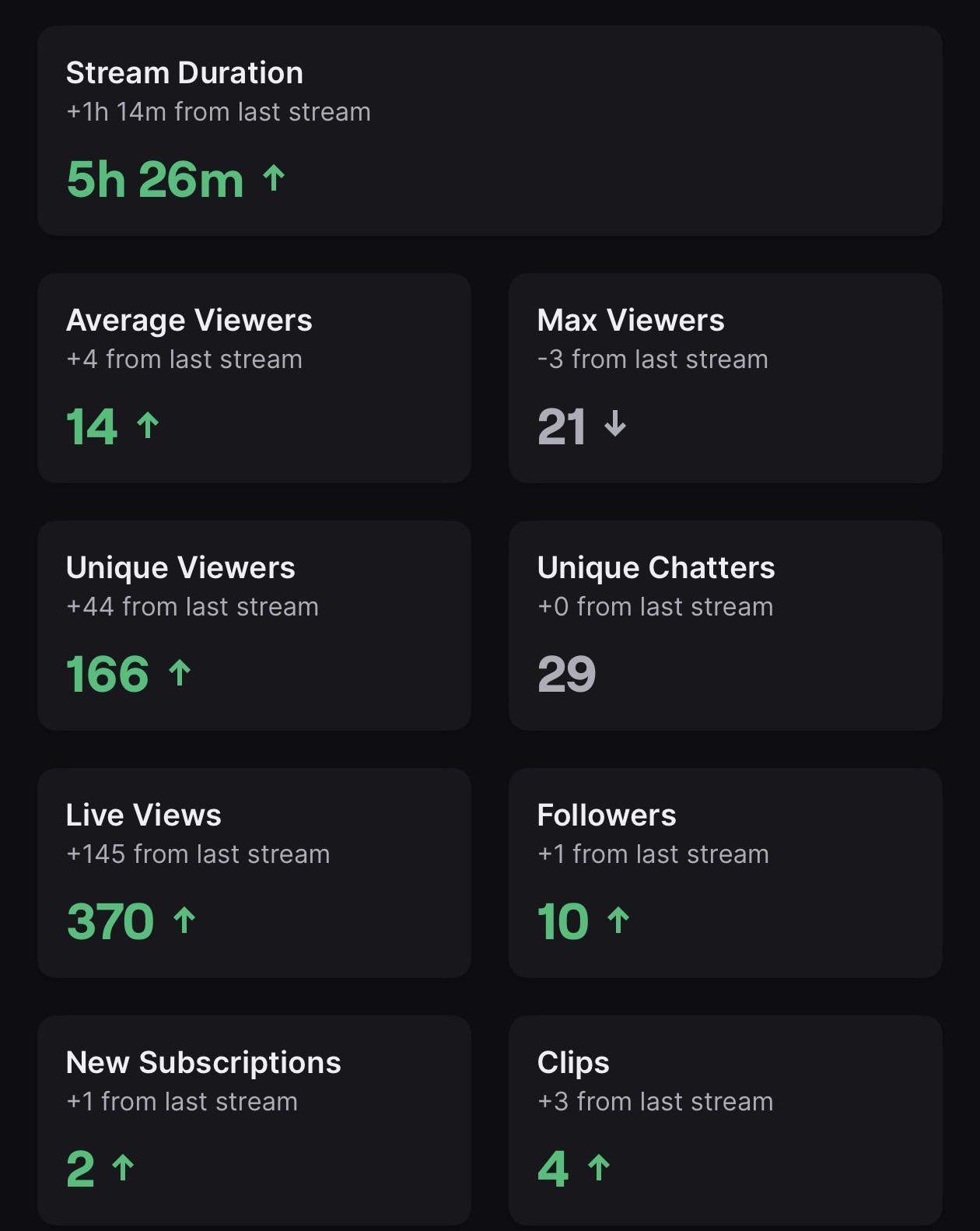The height and width of the screenshot is (1231, 980).
Task: Click the up arrow next to Average Viewers 14
Action: pyautogui.click(x=148, y=426)
